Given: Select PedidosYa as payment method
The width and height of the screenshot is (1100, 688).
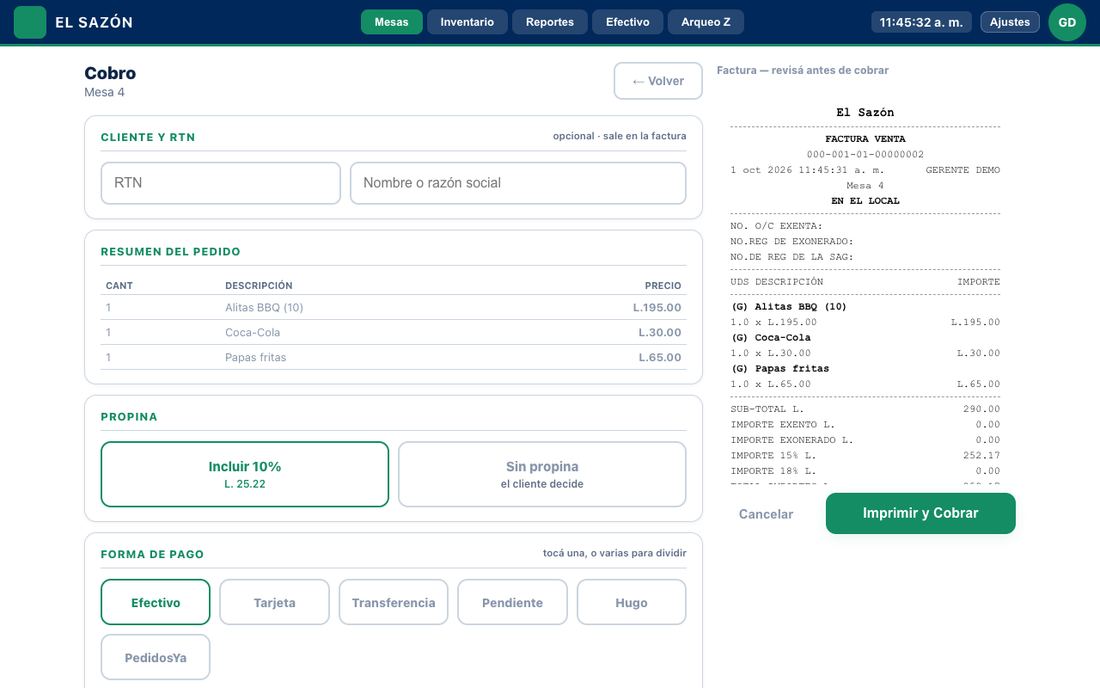Looking at the screenshot, I should [156, 658].
